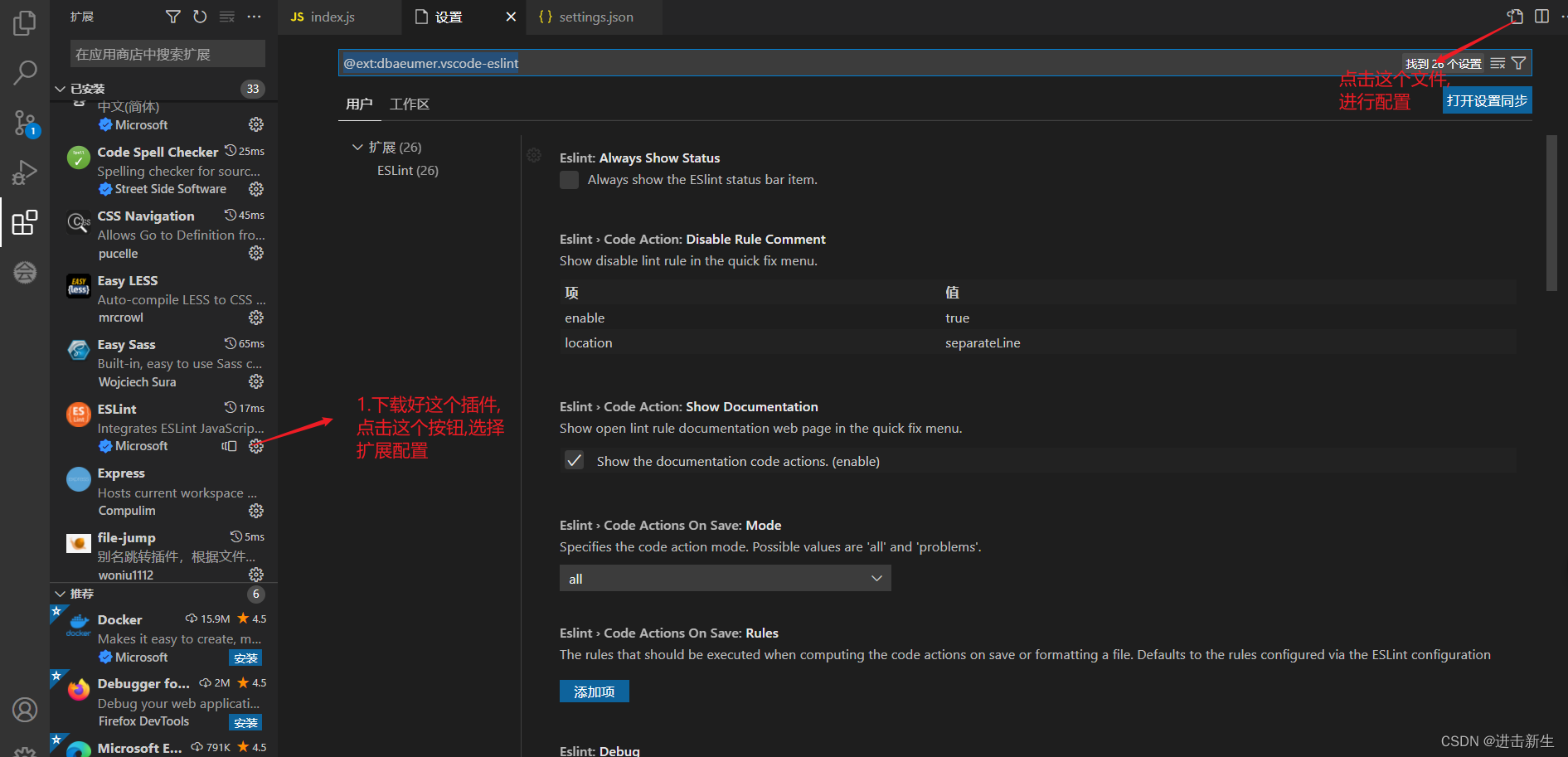Click the settings editor vertical scrollbar
The height and width of the screenshot is (757, 1568).
click(x=1551, y=213)
